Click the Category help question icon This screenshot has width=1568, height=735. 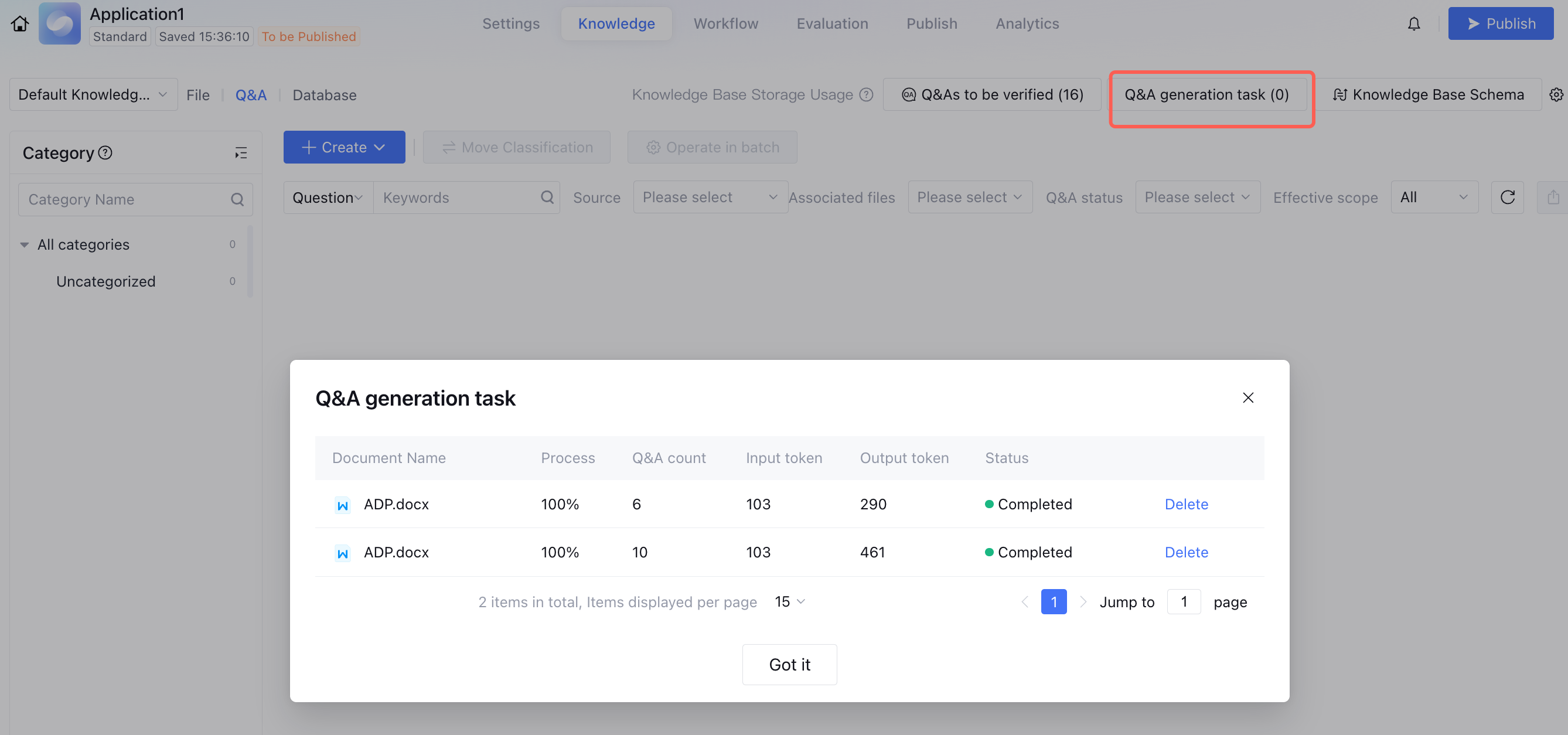point(105,153)
